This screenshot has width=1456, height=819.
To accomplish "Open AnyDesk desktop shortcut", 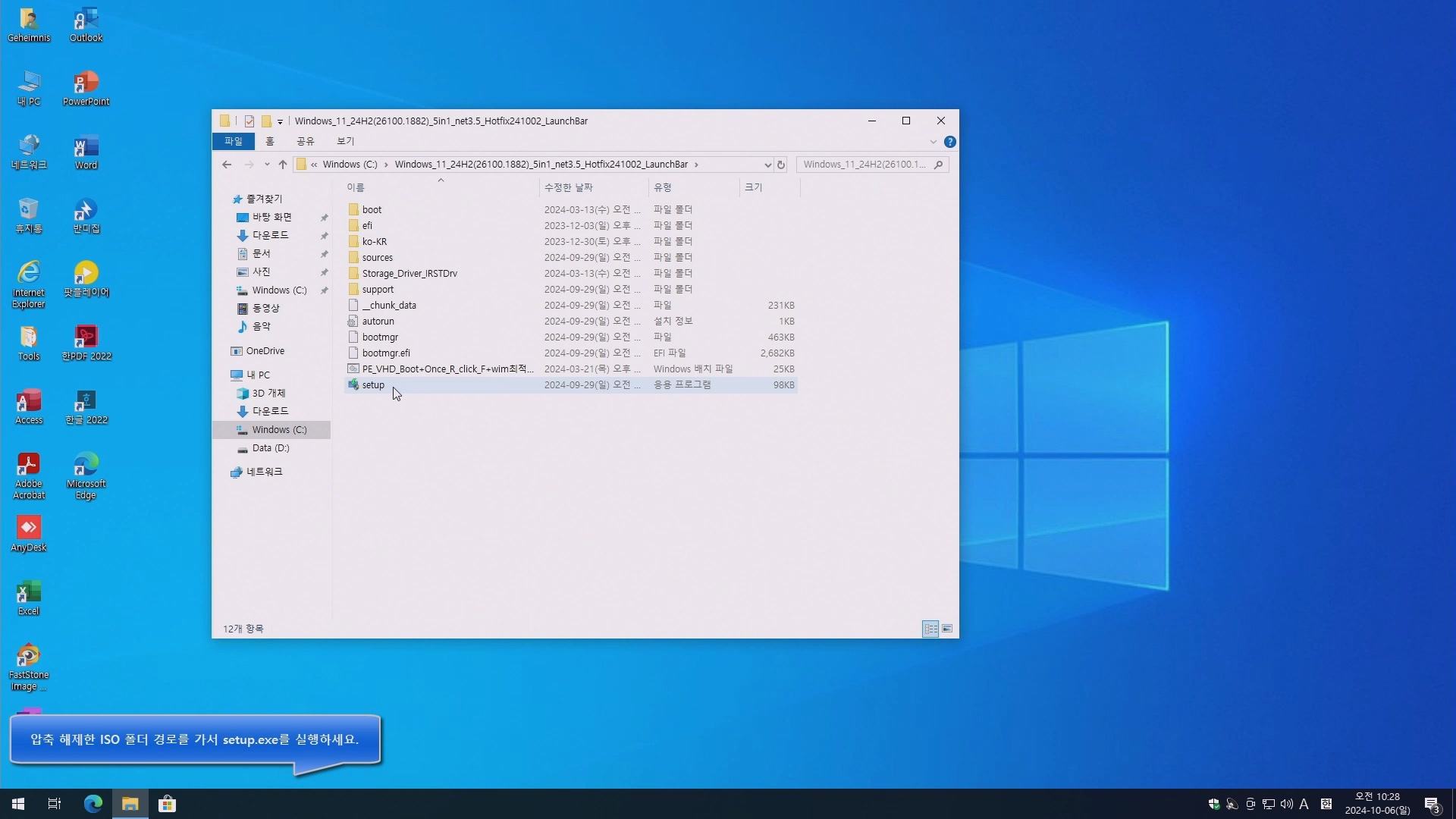I will tap(29, 534).
